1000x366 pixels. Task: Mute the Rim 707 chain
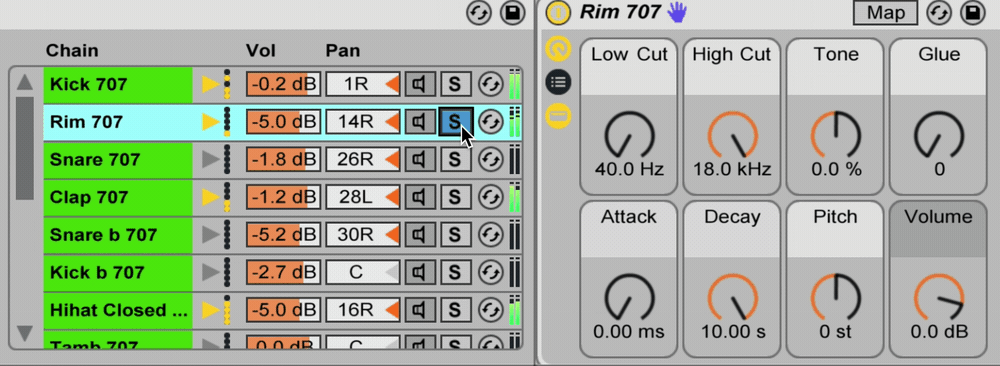tap(420, 122)
